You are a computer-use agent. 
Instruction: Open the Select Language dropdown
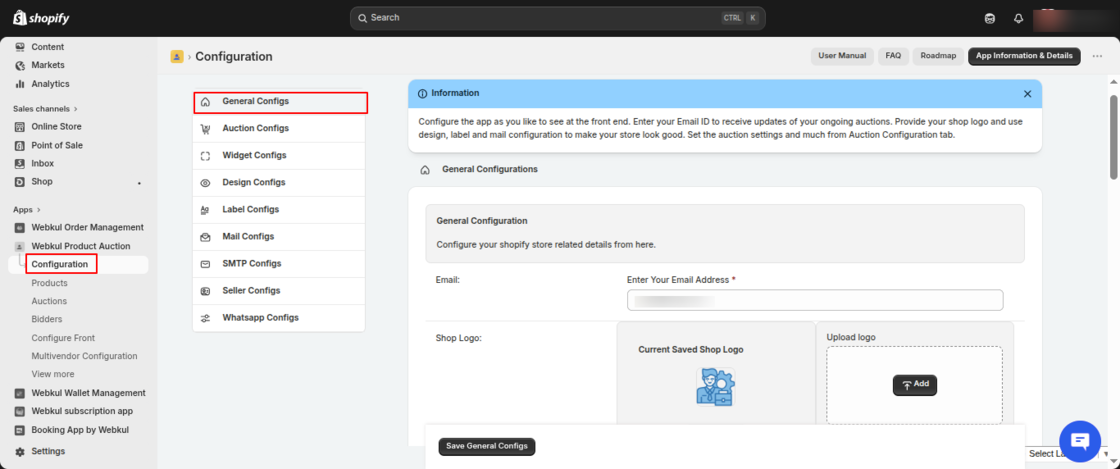[x=1069, y=454]
